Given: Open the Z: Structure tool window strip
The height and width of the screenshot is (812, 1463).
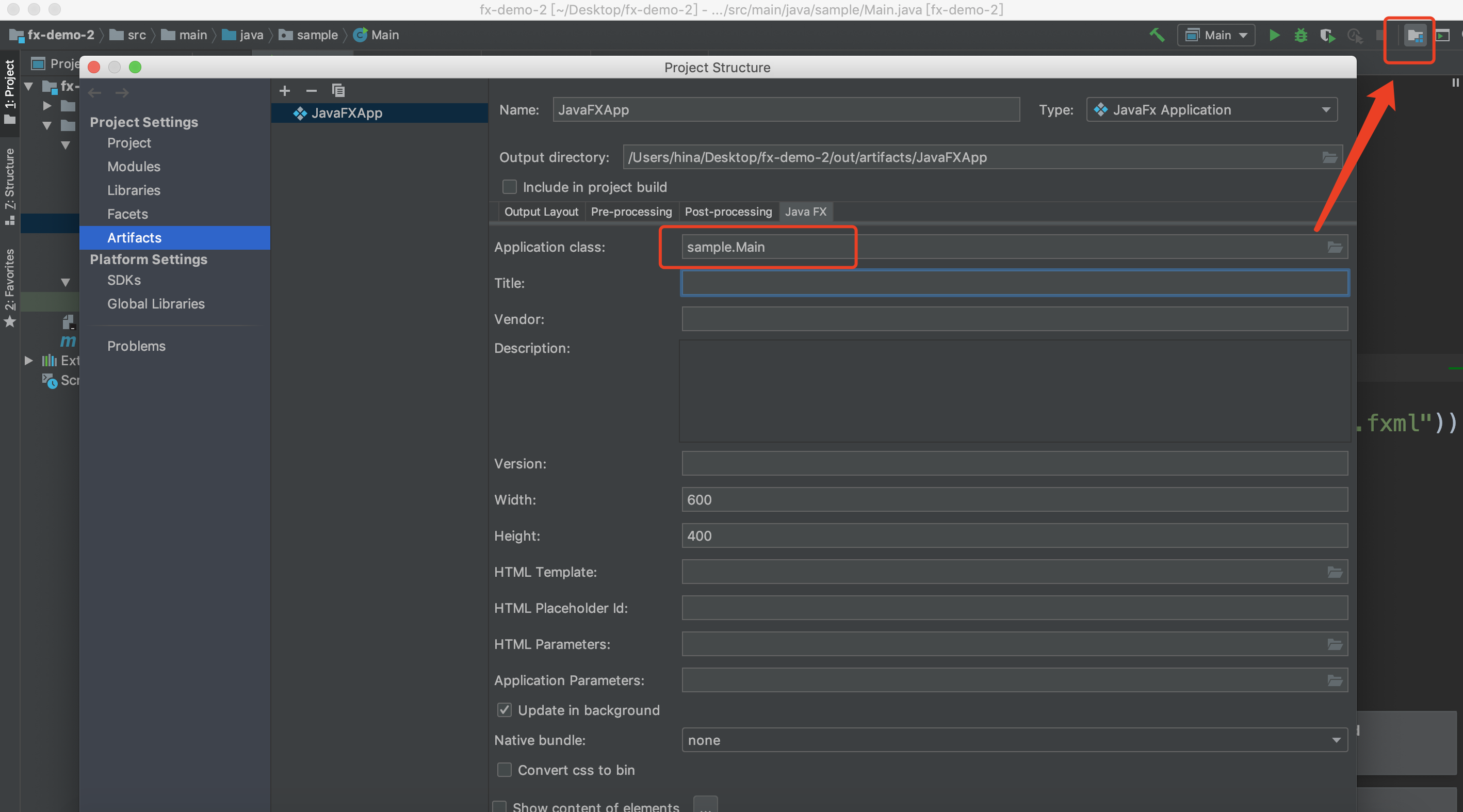Looking at the screenshot, I should 10,186.
